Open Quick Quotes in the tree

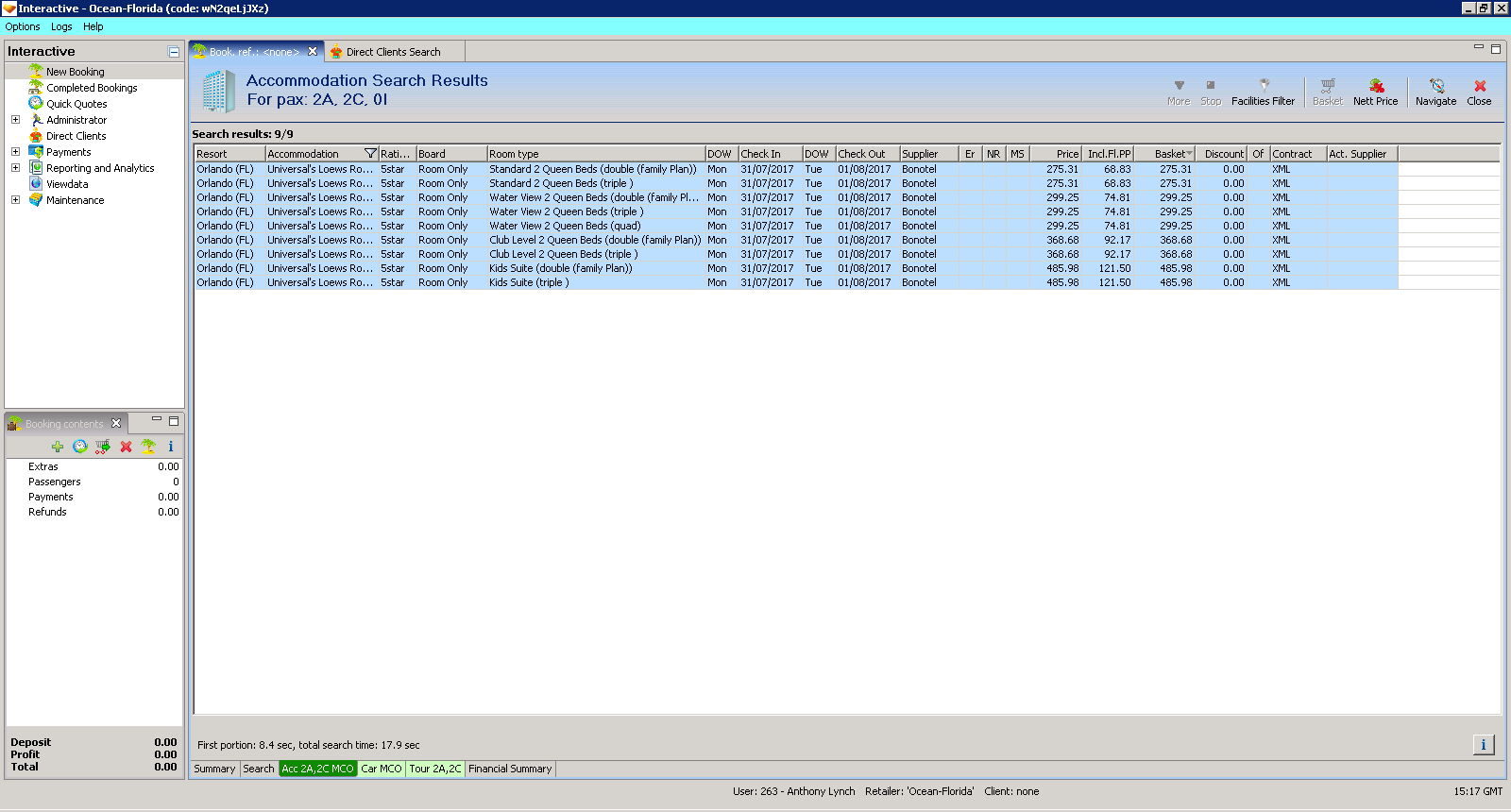pos(76,104)
